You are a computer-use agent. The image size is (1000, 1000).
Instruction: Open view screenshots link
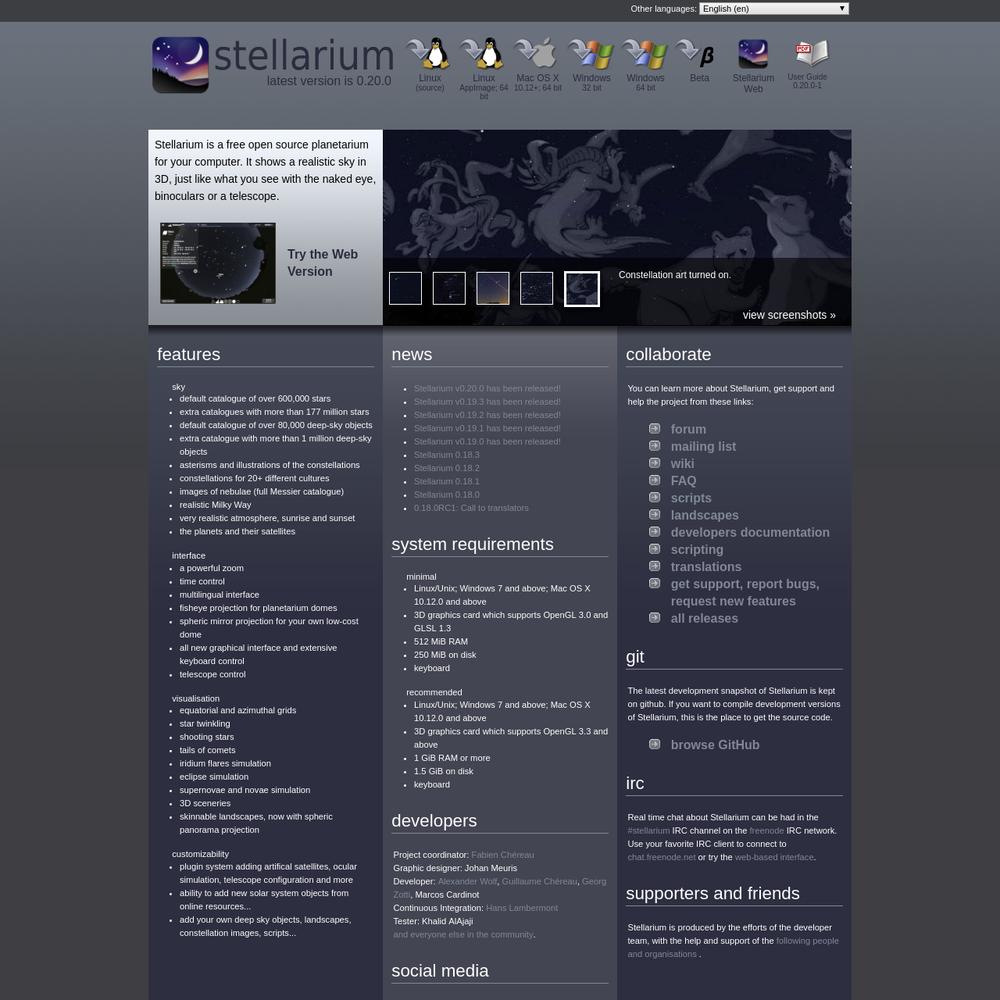[x=789, y=315]
